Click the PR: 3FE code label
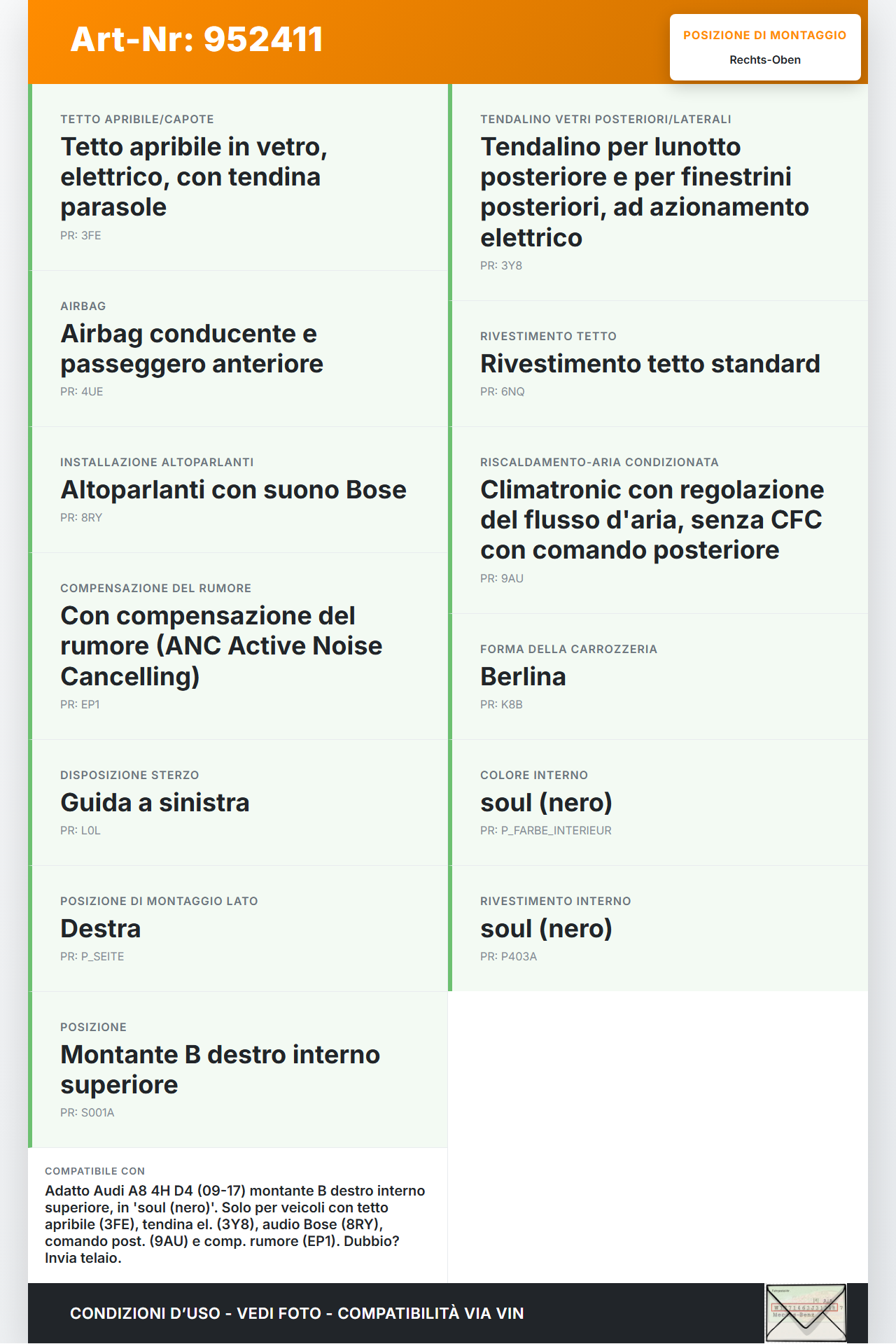 pyautogui.click(x=80, y=236)
